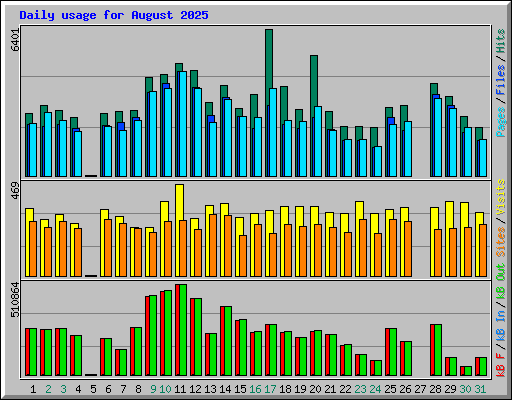Click day label '15' on the x-axis

click(240, 389)
